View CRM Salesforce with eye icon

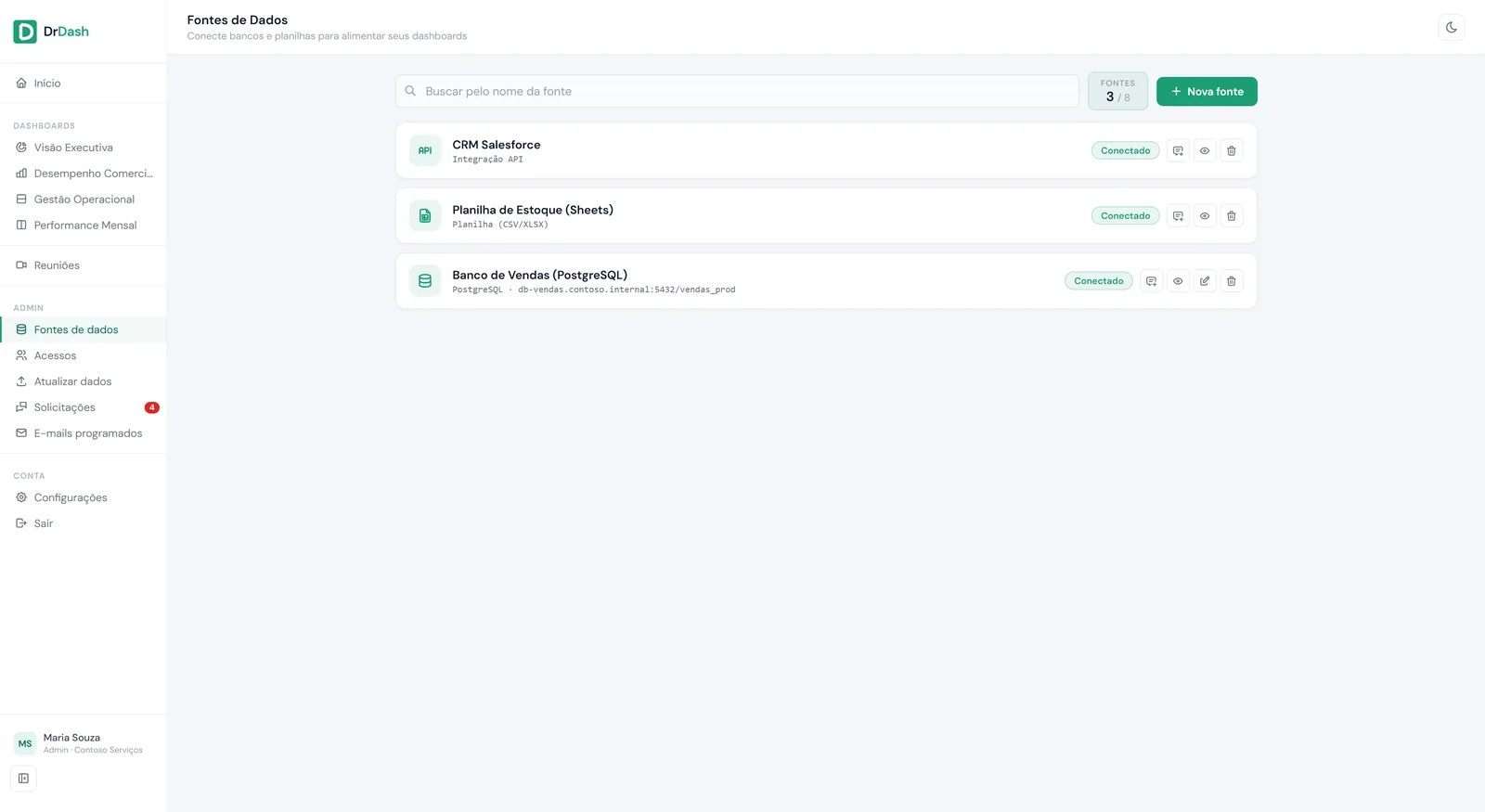pos(1205,150)
